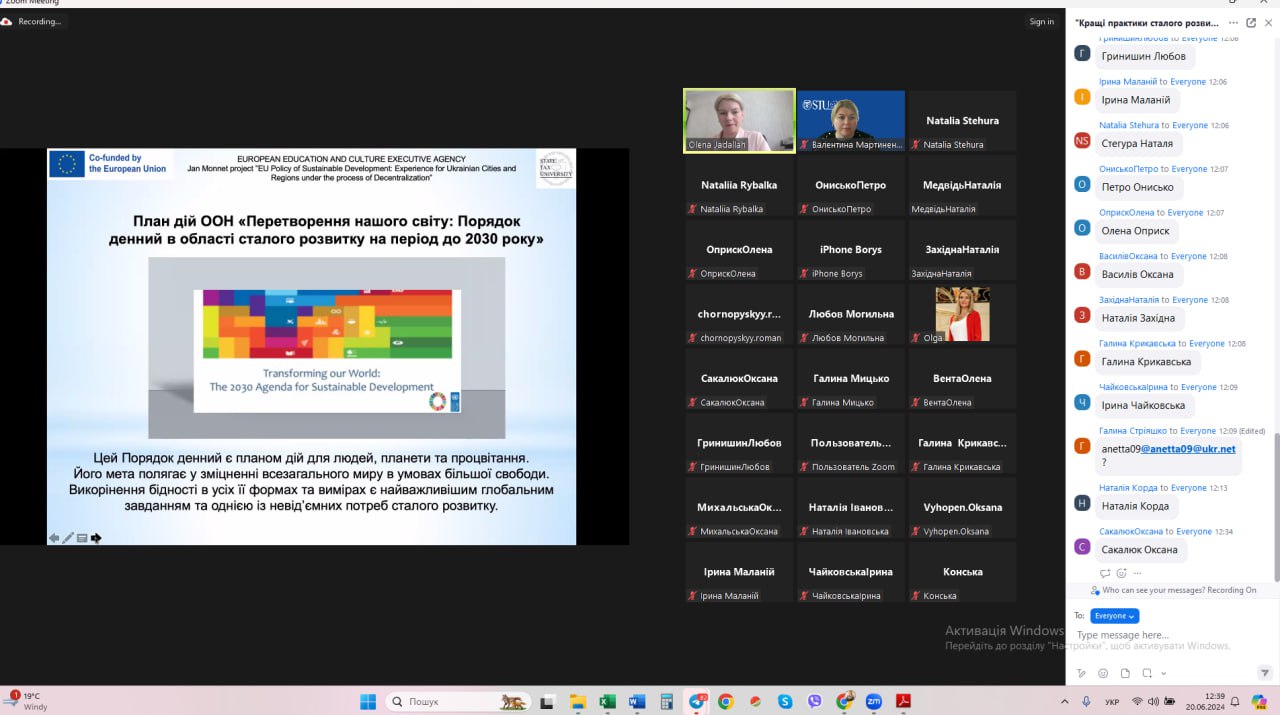1280x715 pixels.
Task: Open the anetta09@ukr.net email link
Action: tap(1188, 449)
